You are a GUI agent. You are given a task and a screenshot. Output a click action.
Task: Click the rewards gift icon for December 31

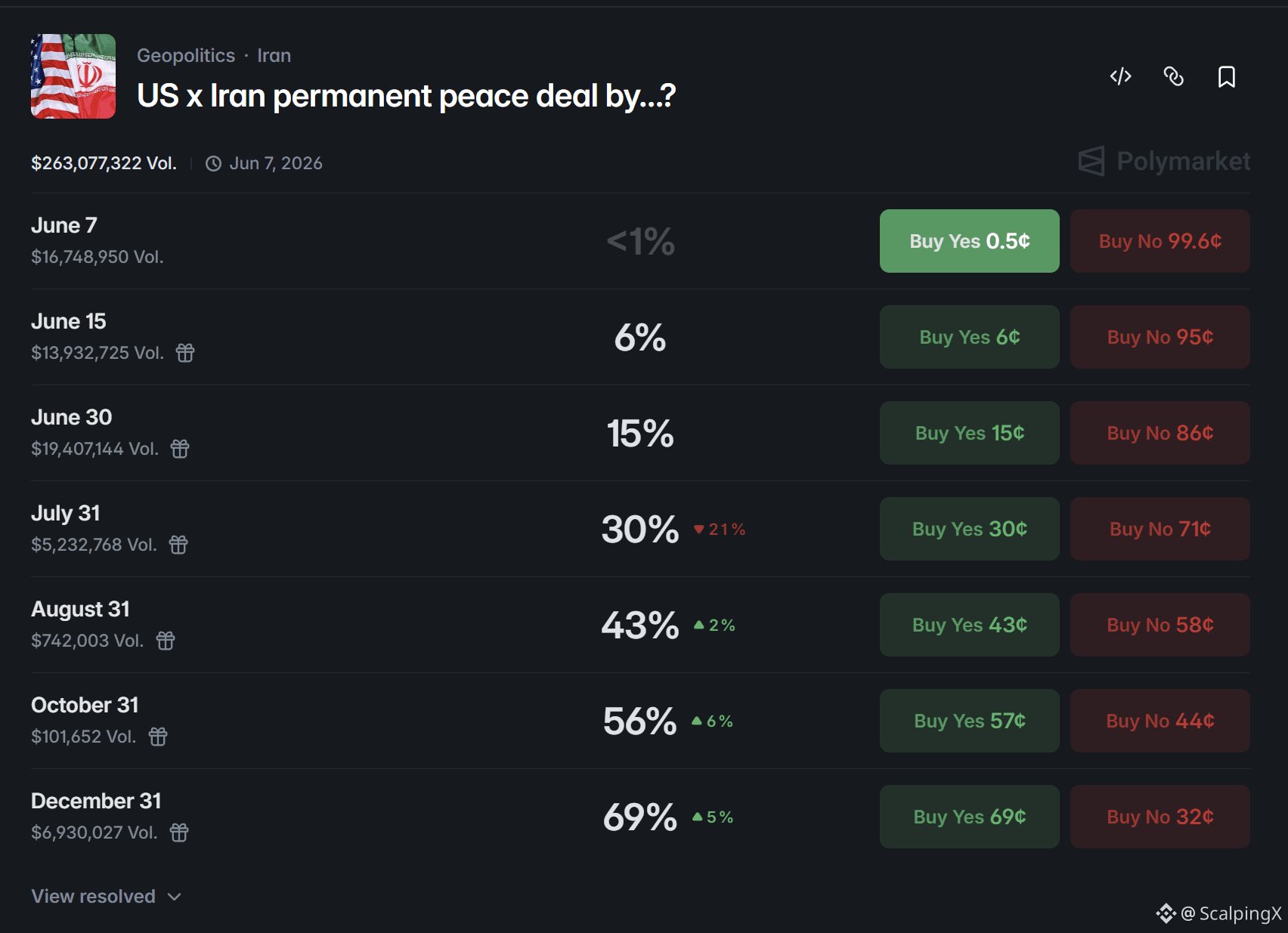[179, 833]
